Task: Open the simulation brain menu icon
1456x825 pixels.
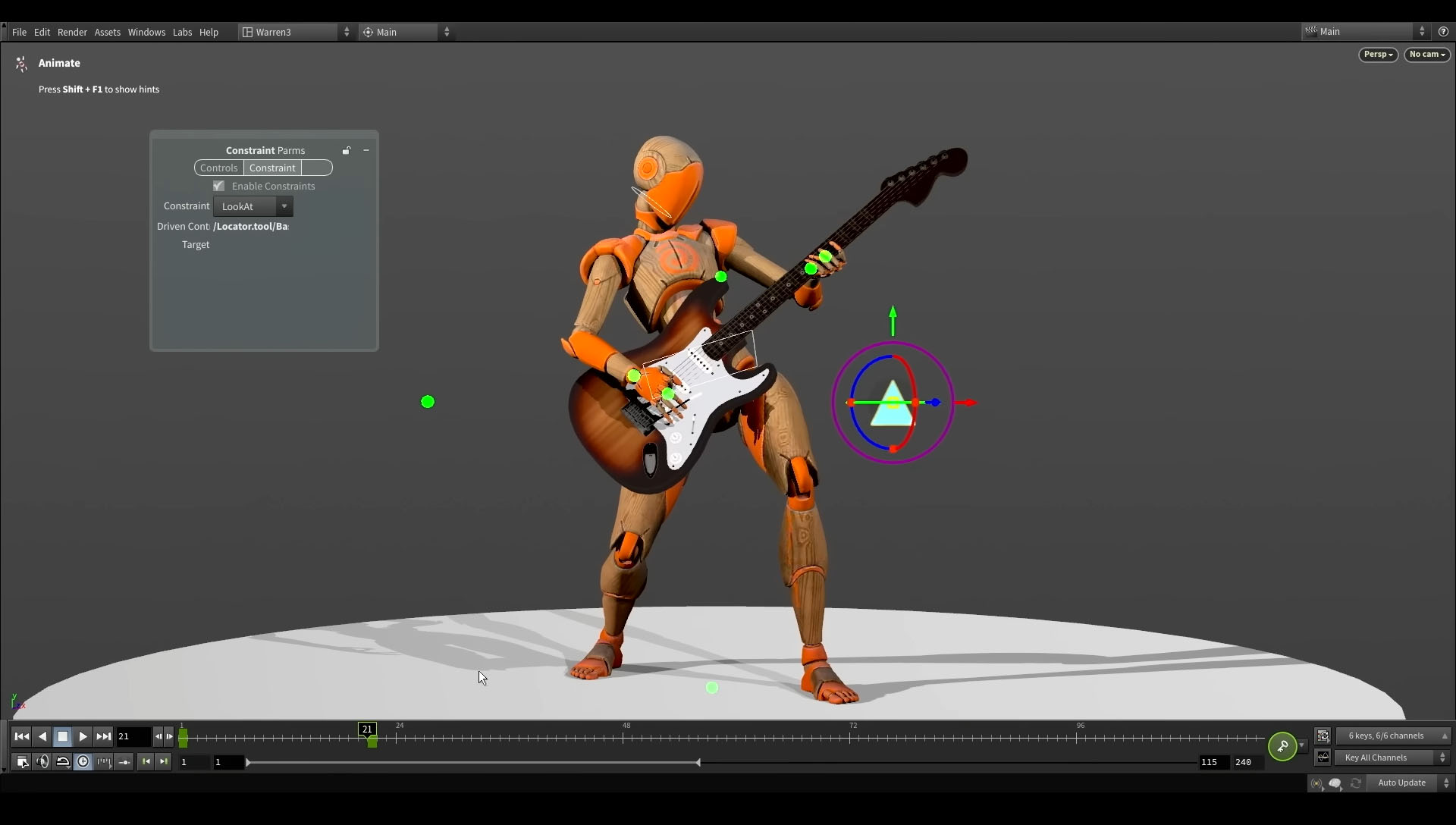Action: point(1335,783)
